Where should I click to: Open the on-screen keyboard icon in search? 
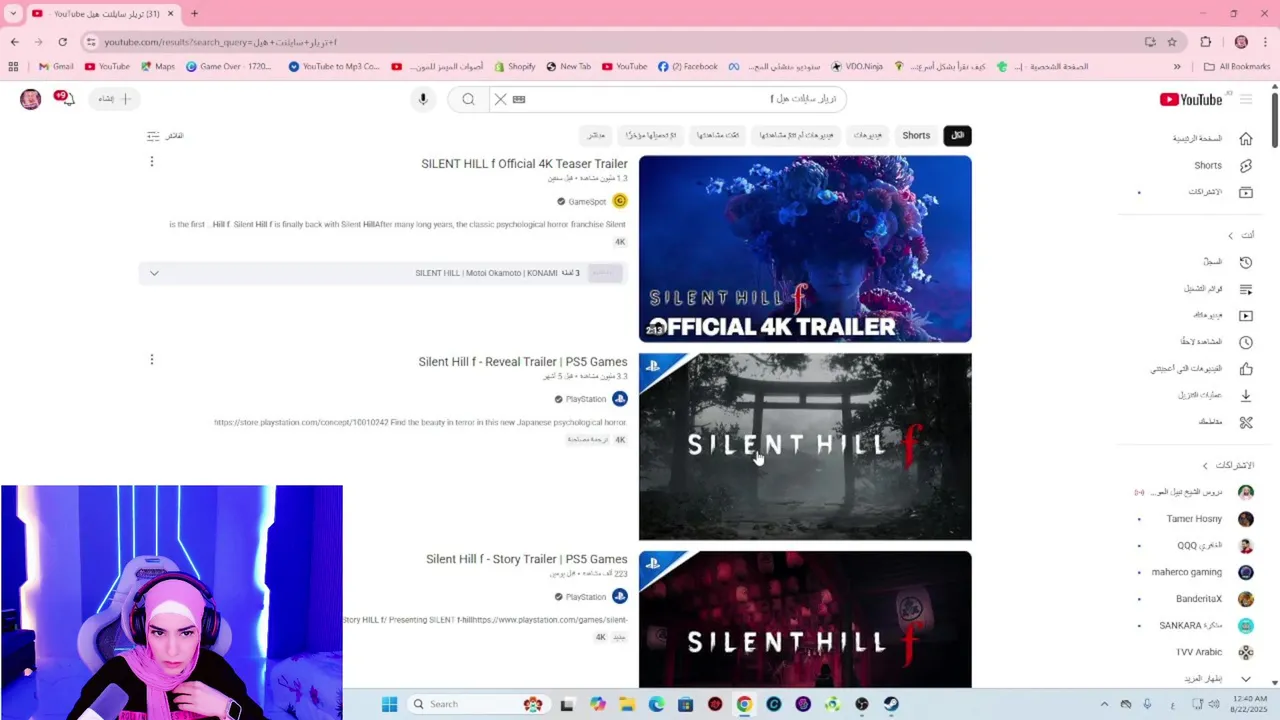click(519, 99)
